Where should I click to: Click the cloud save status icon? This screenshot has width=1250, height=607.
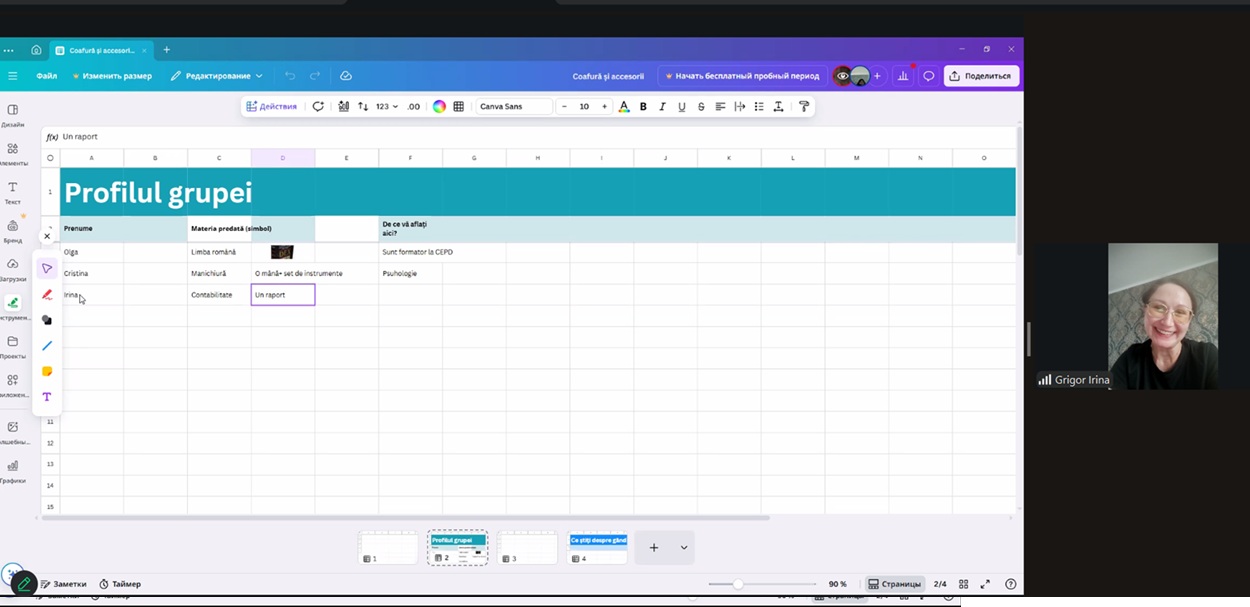[x=346, y=76]
